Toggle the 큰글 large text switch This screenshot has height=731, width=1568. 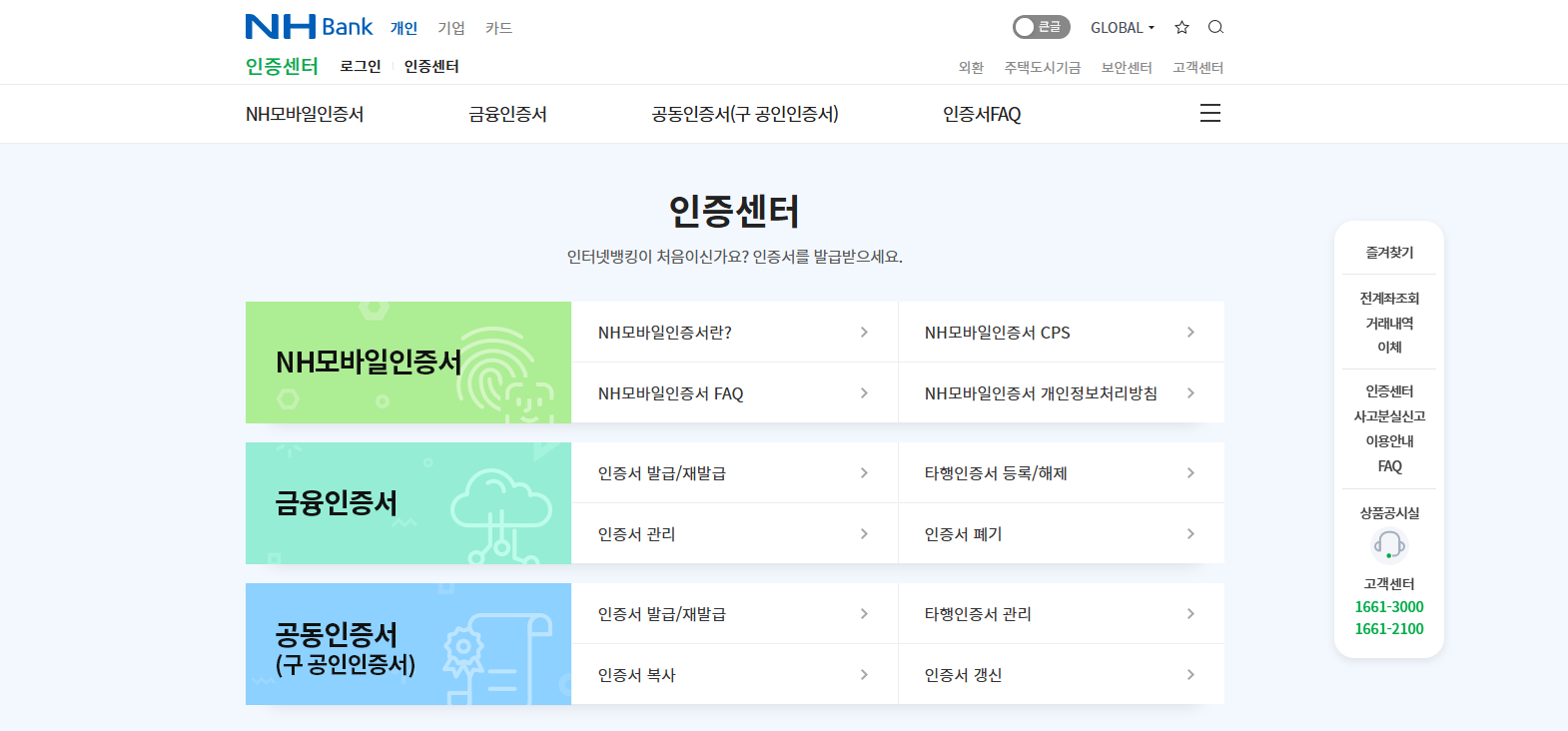click(1041, 27)
